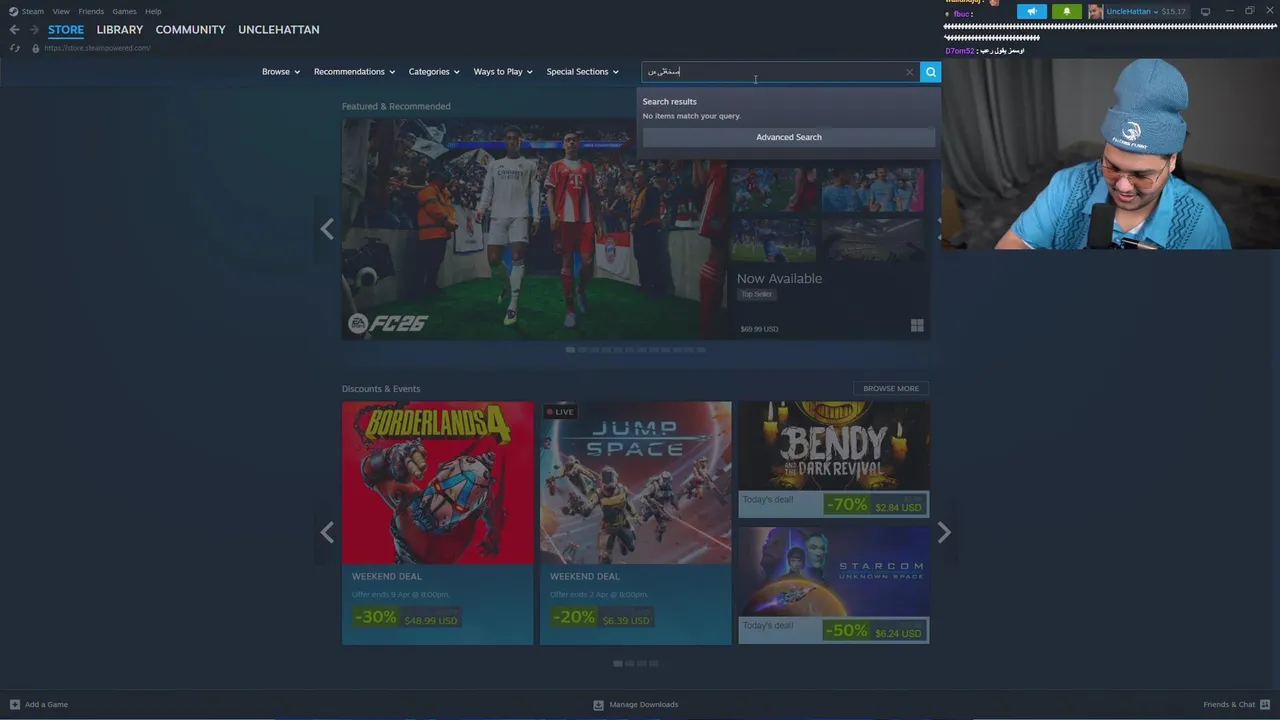This screenshot has width=1280, height=720.
Task: Switch to the COMMUNITY tab
Action: click(190, 30)
